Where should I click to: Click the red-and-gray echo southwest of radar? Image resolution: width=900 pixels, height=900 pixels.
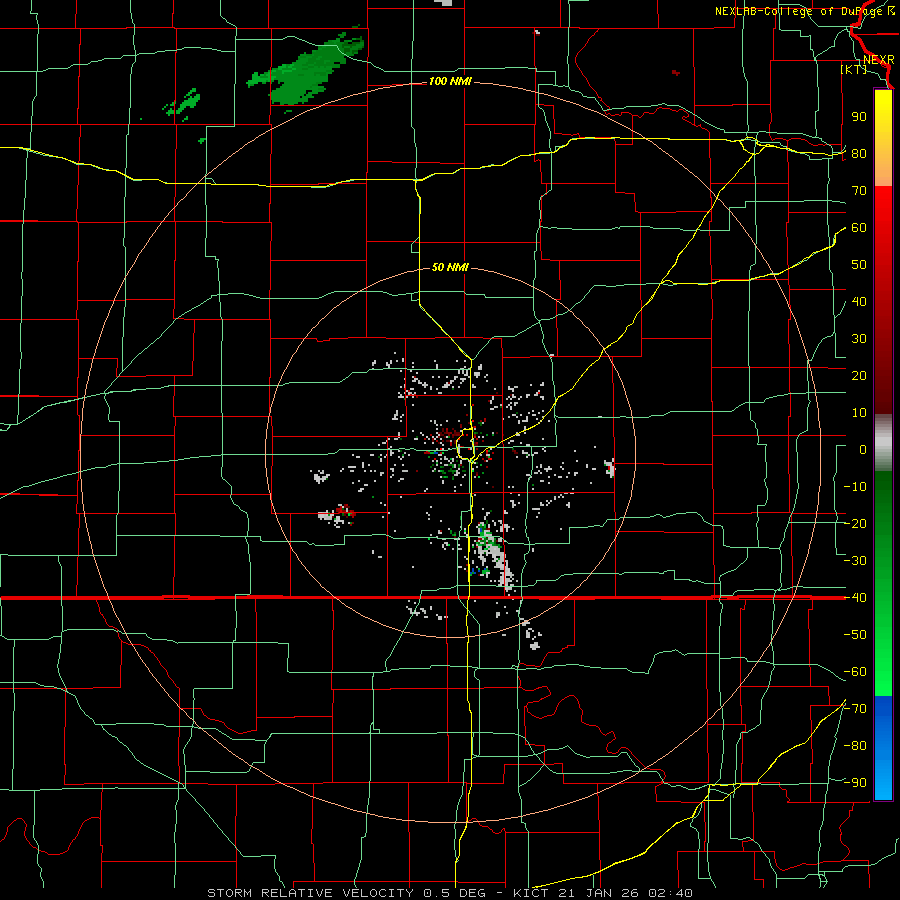[x=337, y=515]
